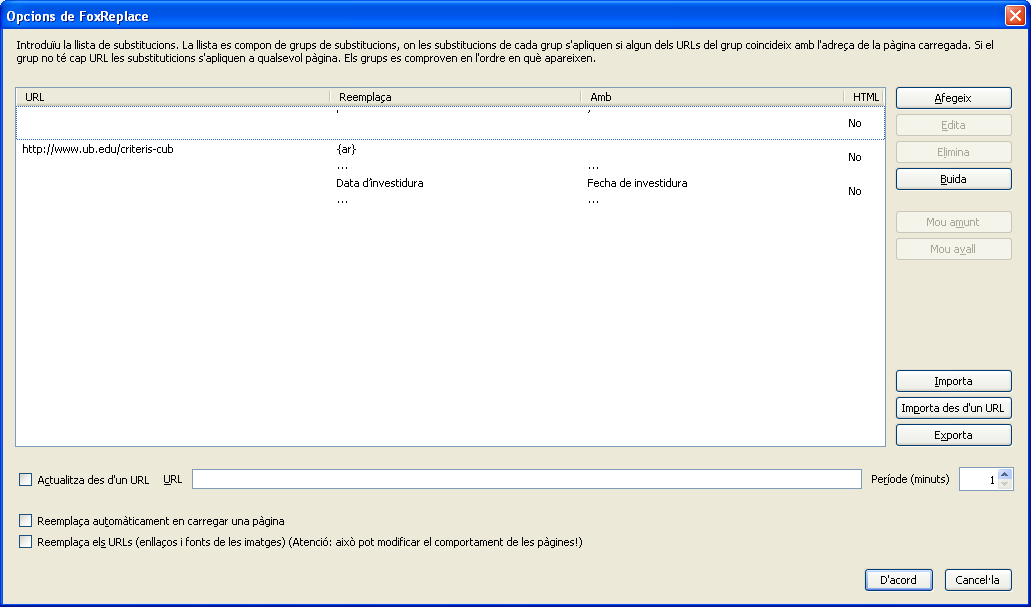
Task: Cancel using the Cancel·la button
Action: [978, 580]
